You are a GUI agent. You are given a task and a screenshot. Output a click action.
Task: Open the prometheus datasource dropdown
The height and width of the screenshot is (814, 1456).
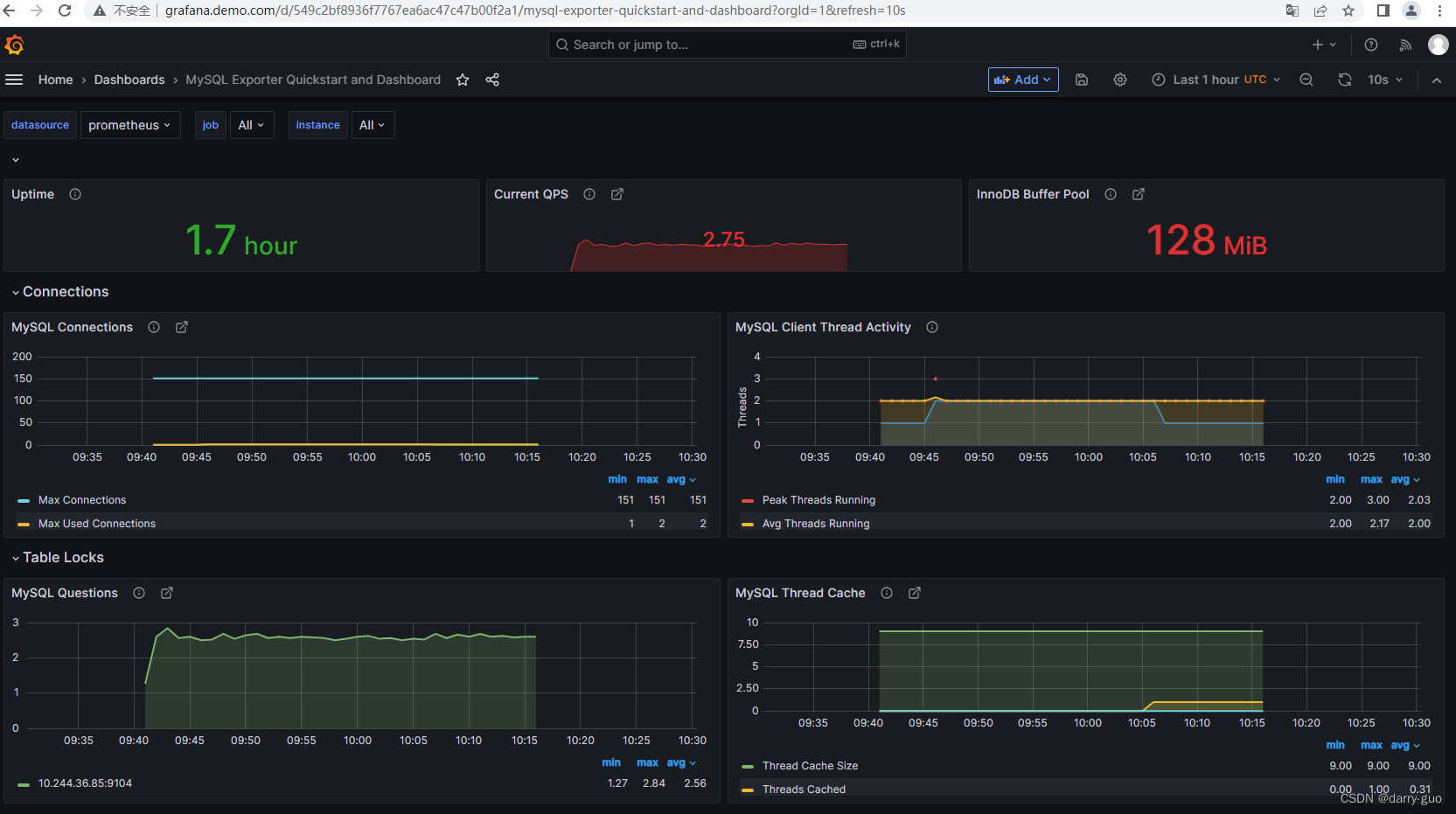point(130,125)
